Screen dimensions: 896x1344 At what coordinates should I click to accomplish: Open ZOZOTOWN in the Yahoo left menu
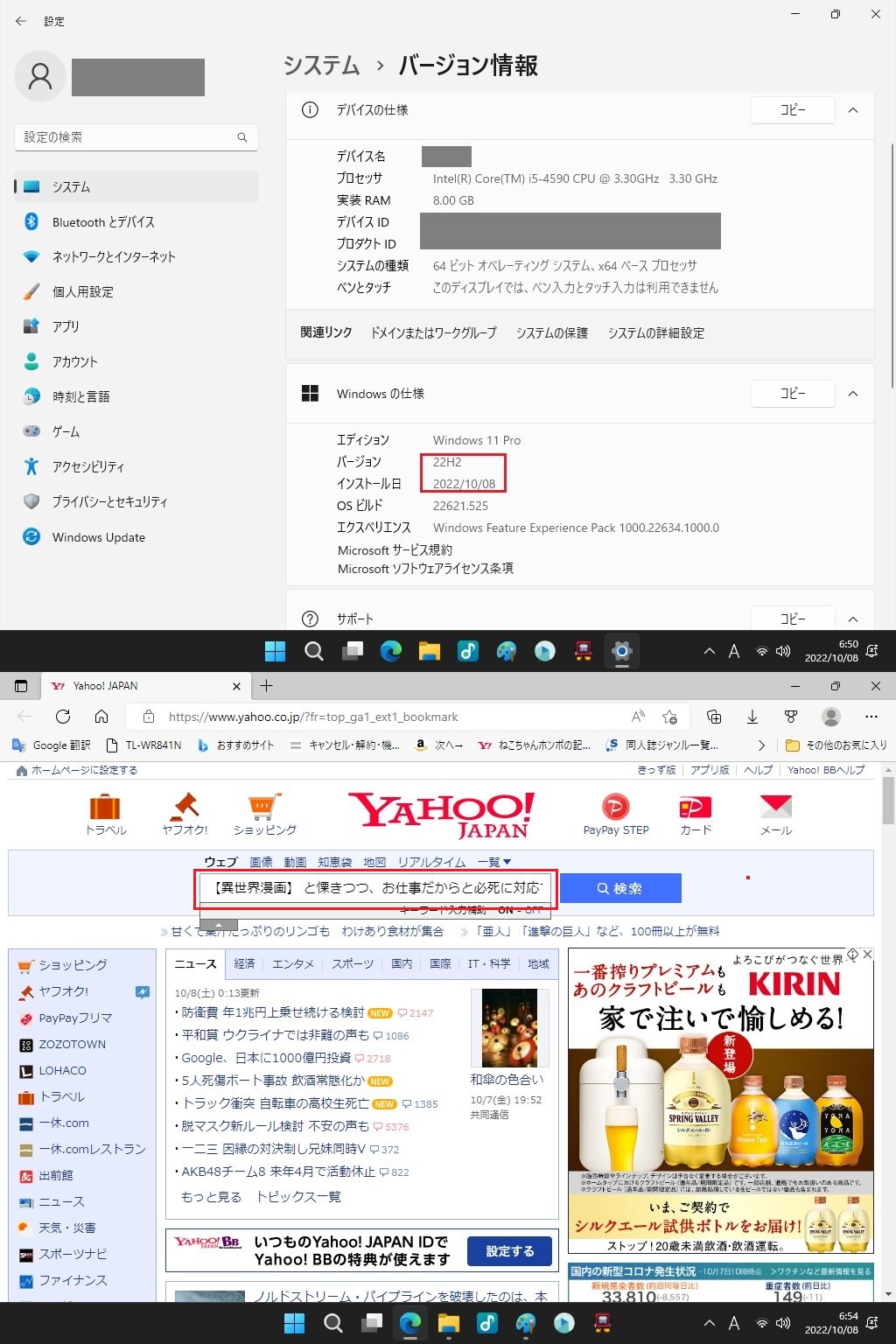tap(72, 1045)
